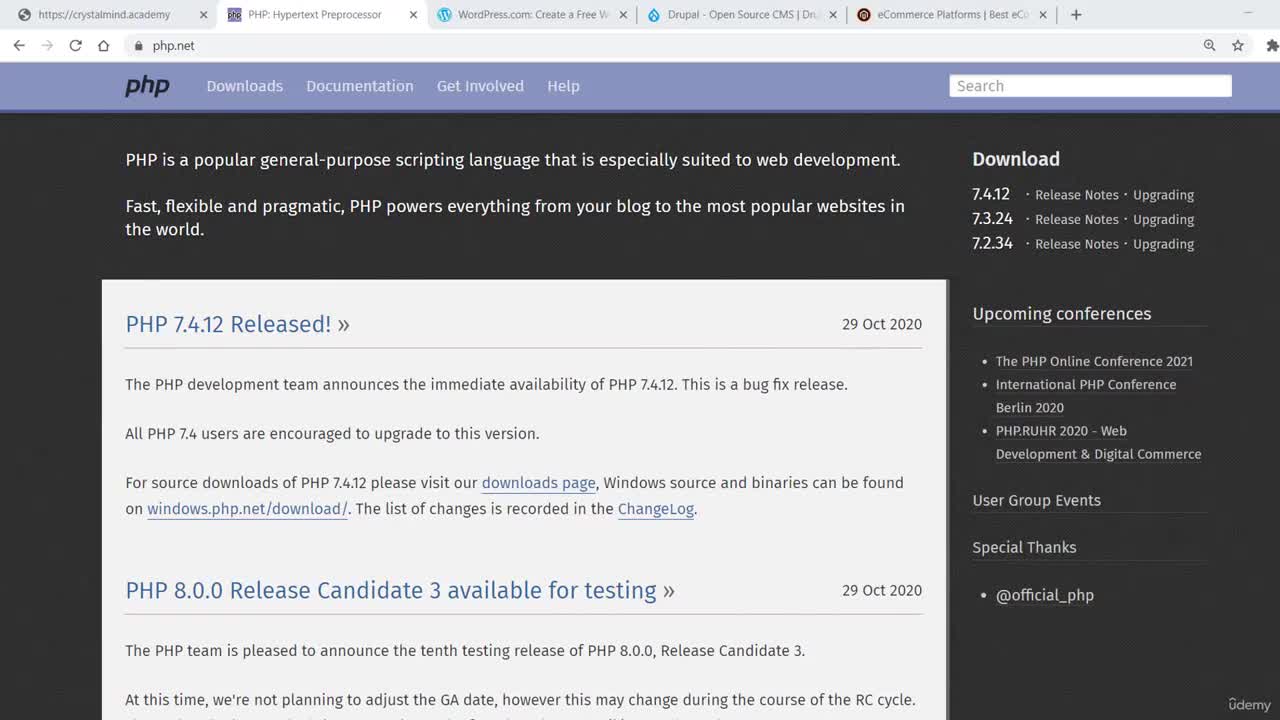Close the WordPress.com tab
Screen dimensions: 1280x720
623,15
